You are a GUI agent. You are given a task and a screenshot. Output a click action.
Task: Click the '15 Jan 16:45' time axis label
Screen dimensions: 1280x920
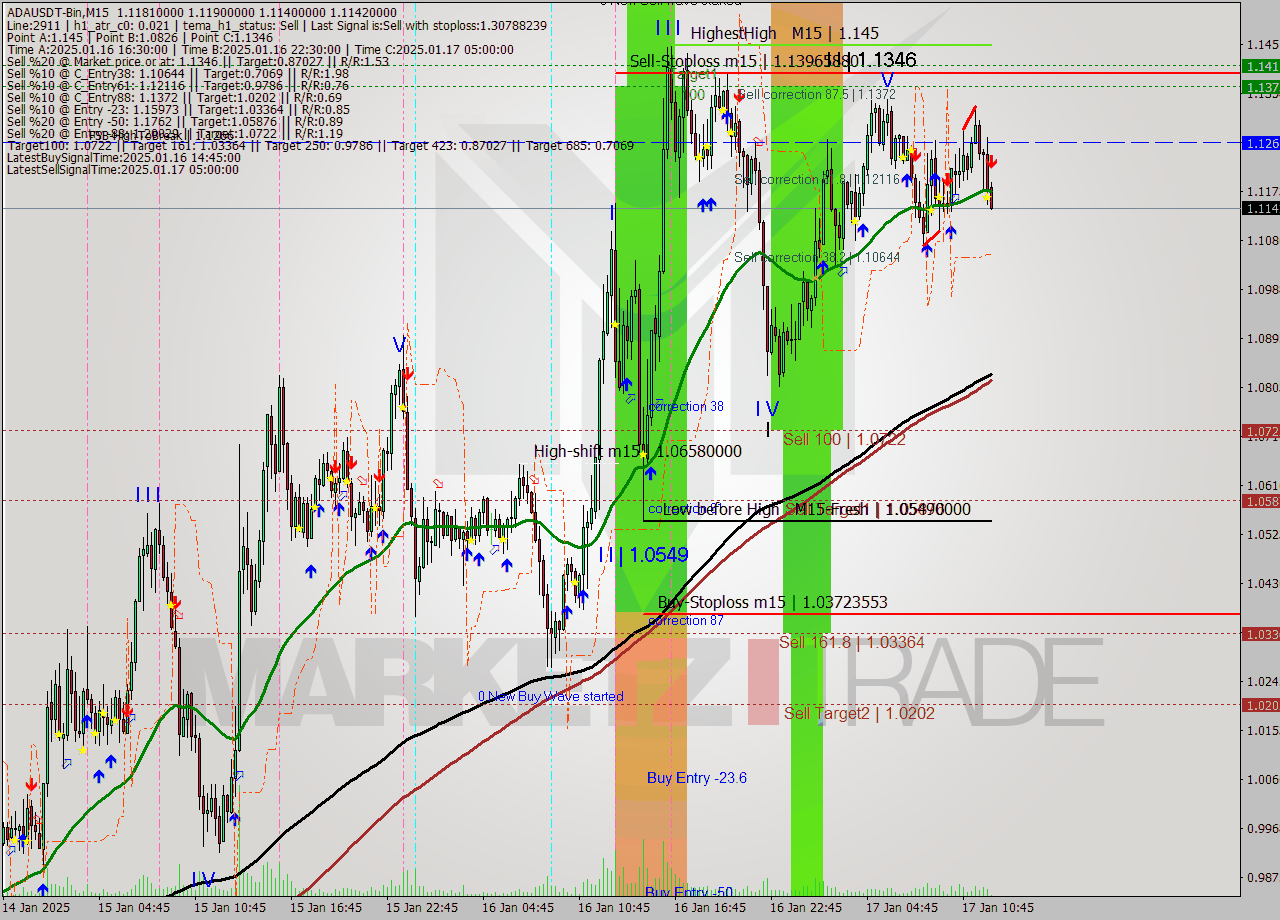pyautogui.click(x=326, y=908)
